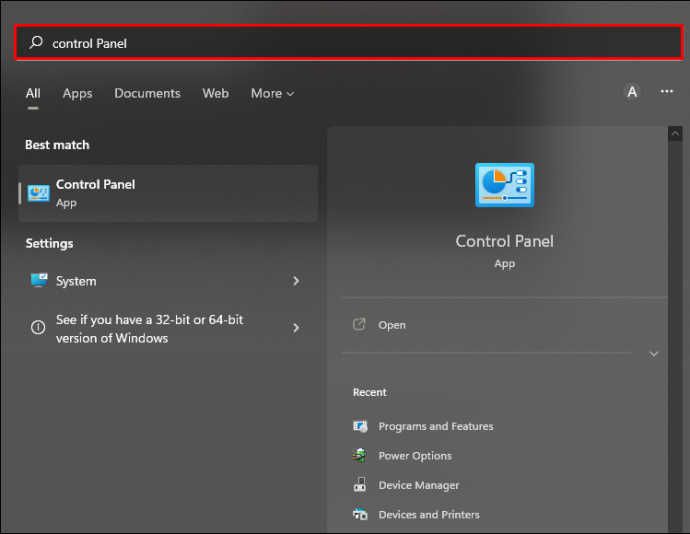This screenshot has height=534, width=690.
Task: Click the Settings section heading
Action: (49, 243)
